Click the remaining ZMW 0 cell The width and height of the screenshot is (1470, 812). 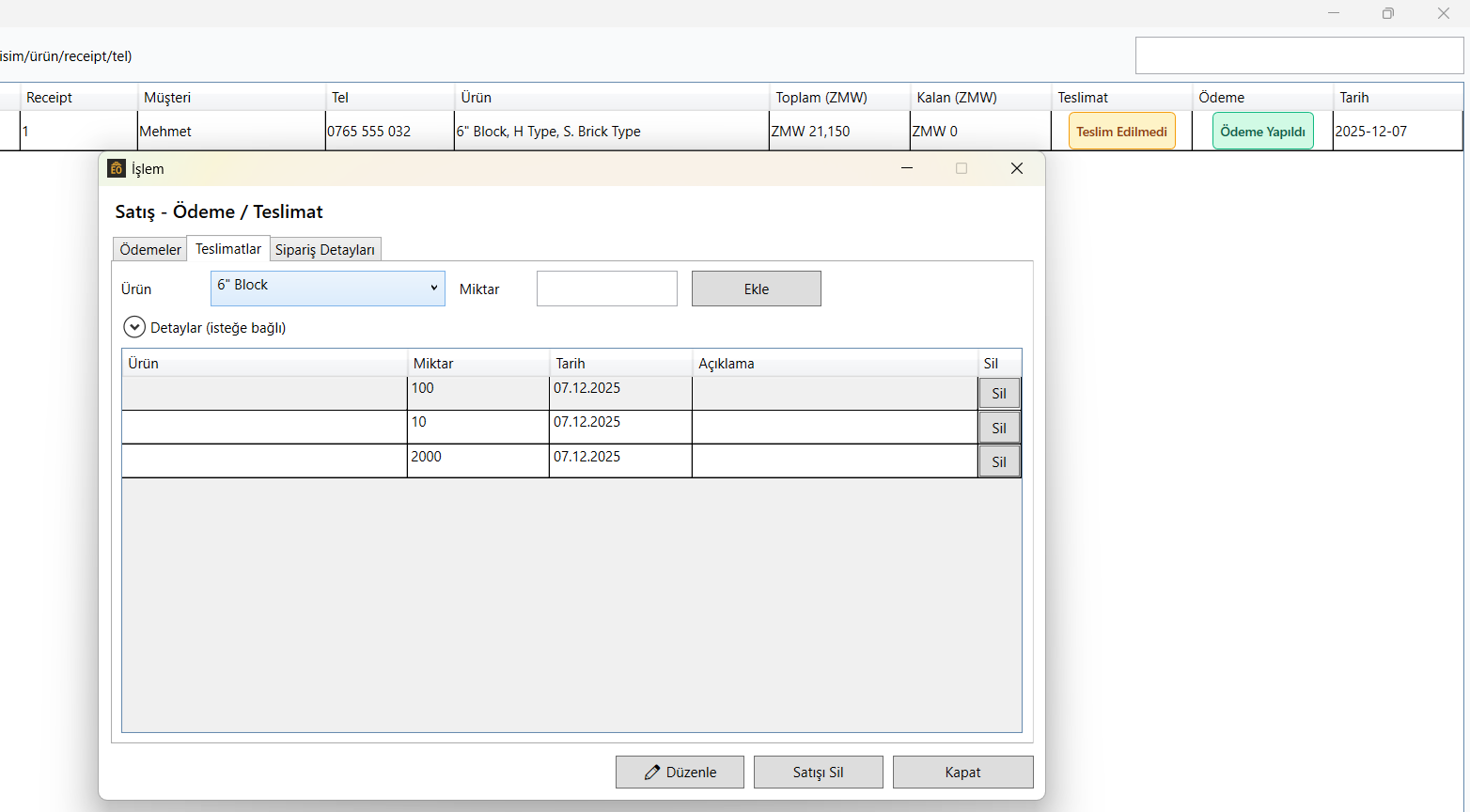[x=981, y=131]
